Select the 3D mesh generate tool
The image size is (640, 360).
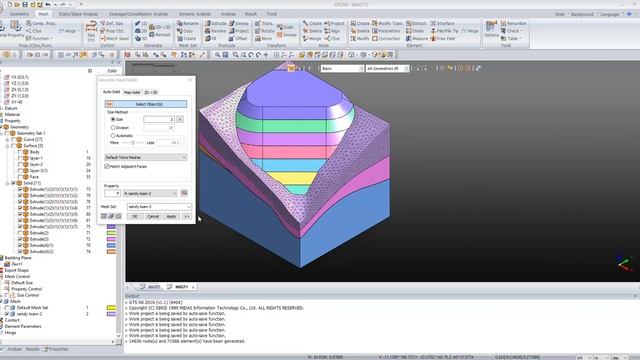pos(140,38)
